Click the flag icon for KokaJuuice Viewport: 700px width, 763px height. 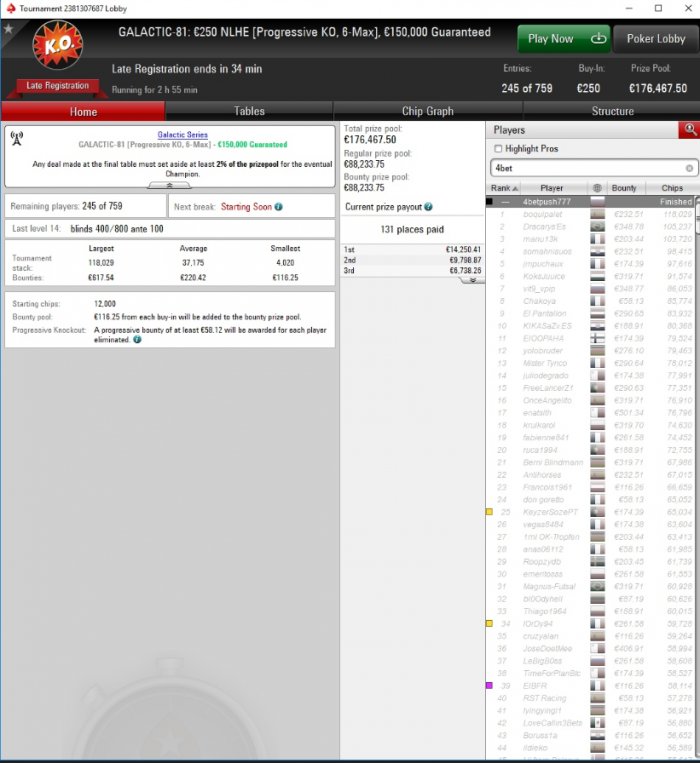tap(597, 276)
